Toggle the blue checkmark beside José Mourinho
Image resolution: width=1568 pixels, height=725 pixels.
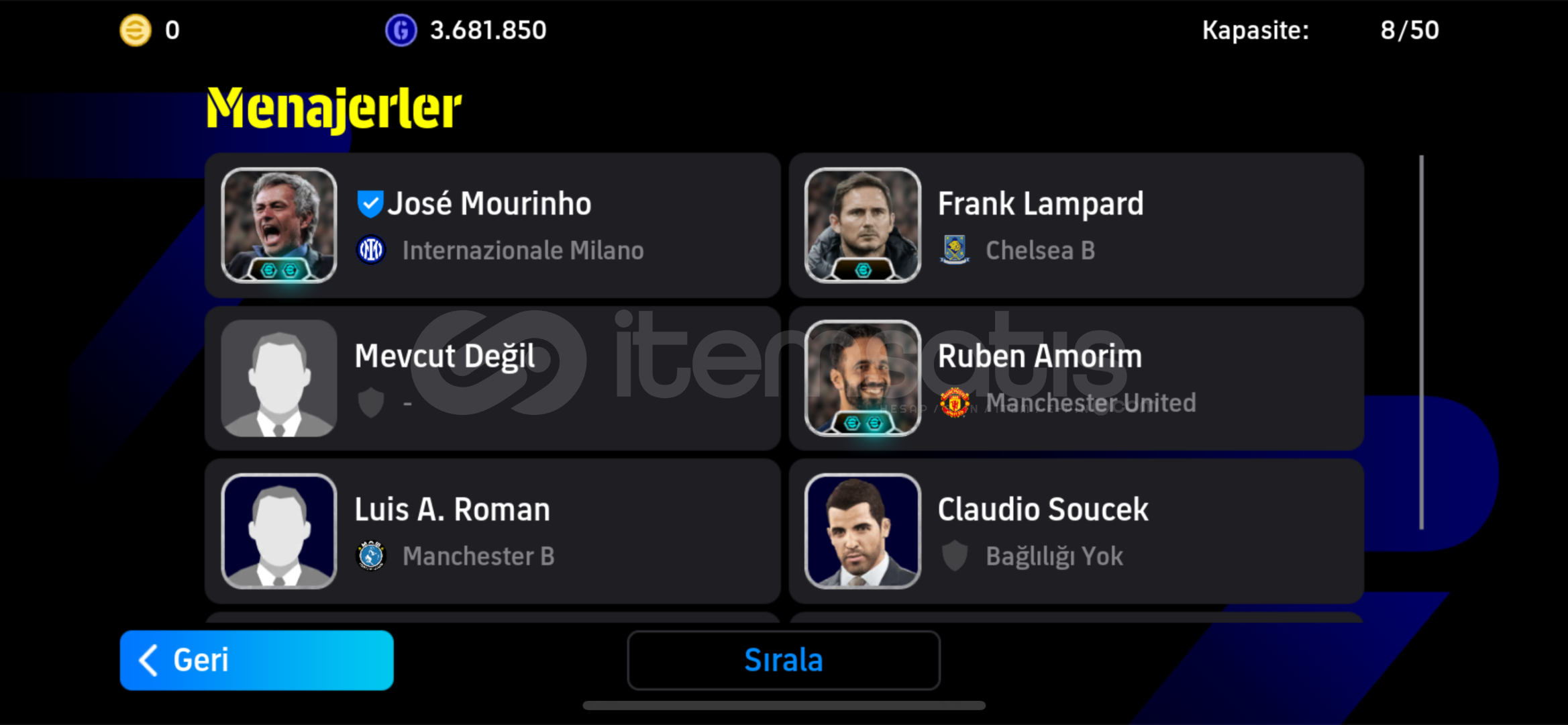(x=370, y=204)
